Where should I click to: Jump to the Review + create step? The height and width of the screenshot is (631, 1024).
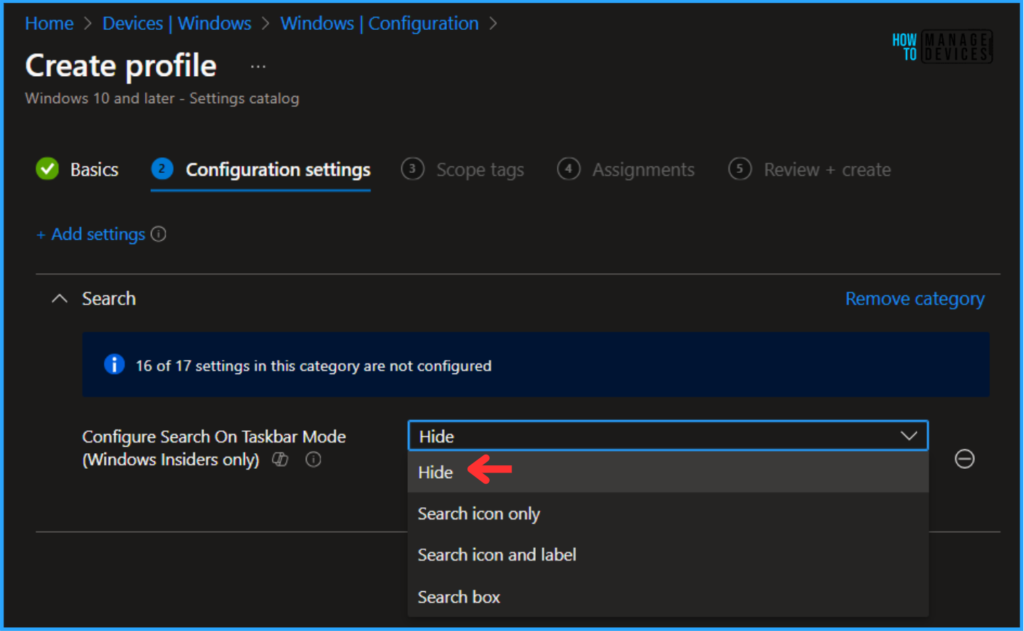810,169
